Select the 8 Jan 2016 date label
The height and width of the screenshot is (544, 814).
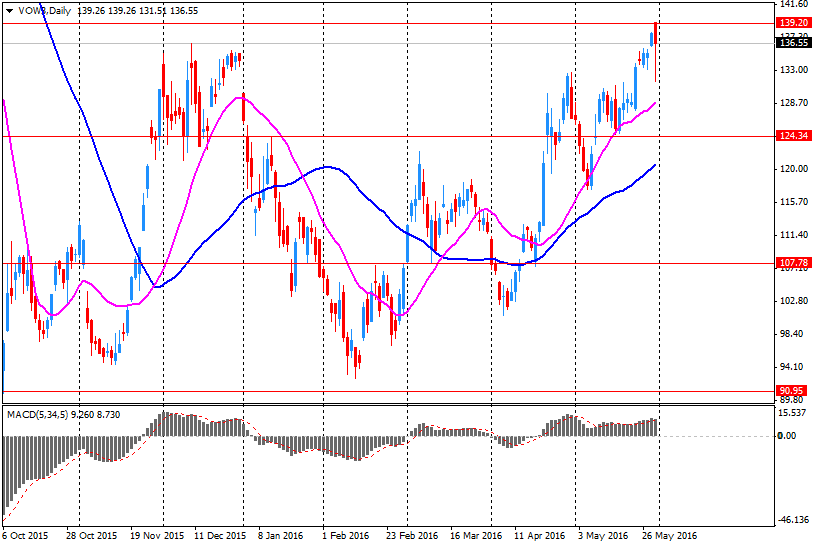[x=280, y=535]
